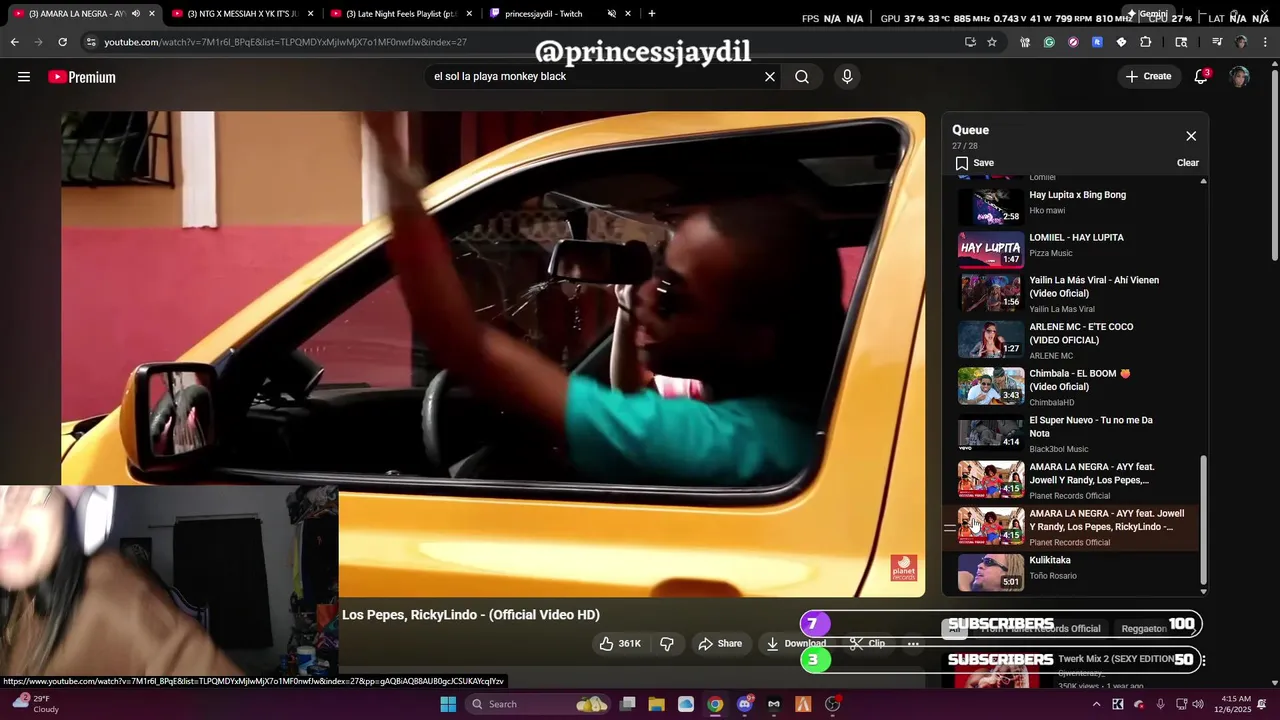
Task: Bookmark this page with star
Action: tap(992, 42)
